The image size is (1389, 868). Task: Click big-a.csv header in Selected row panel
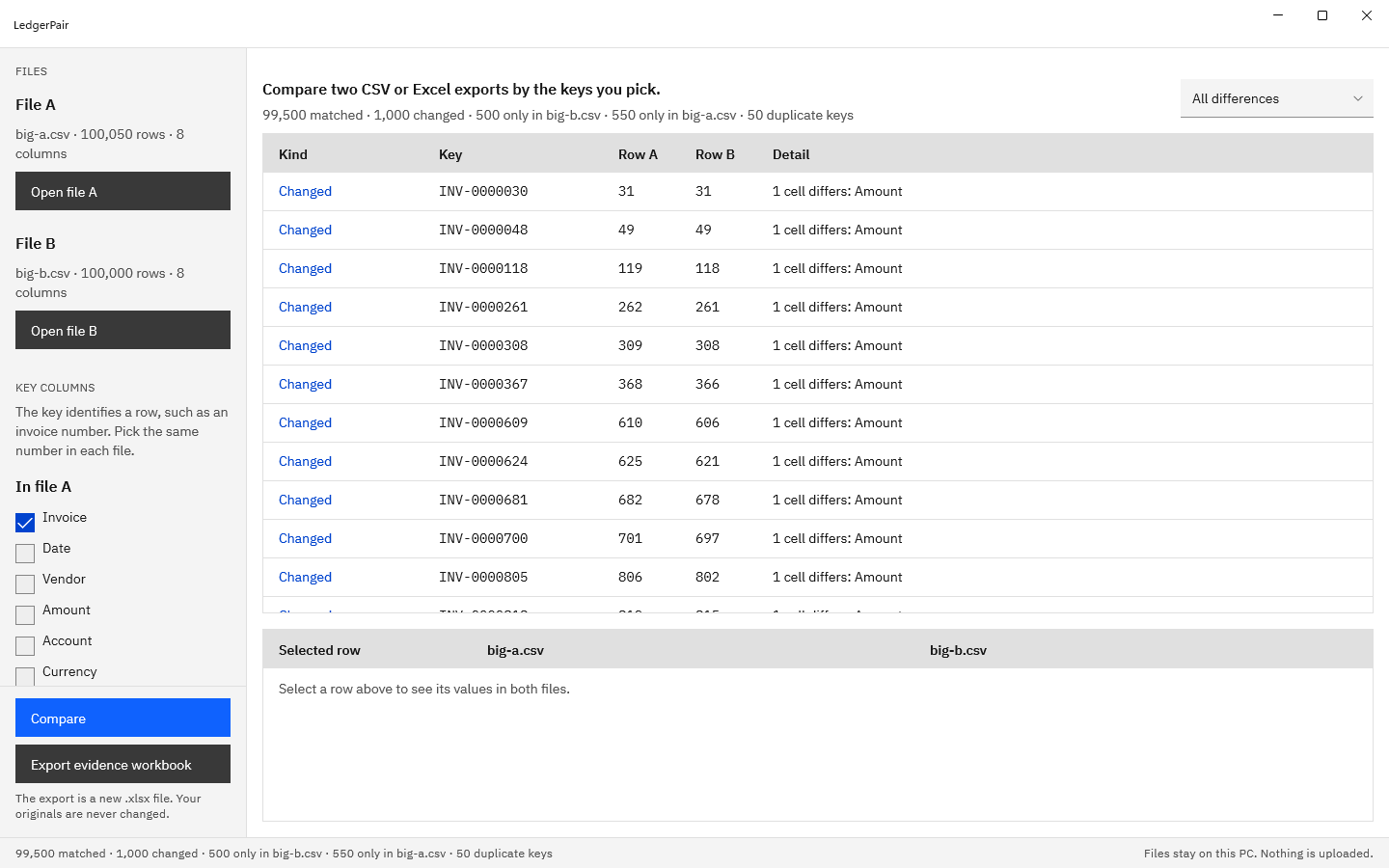pos(515,650)
